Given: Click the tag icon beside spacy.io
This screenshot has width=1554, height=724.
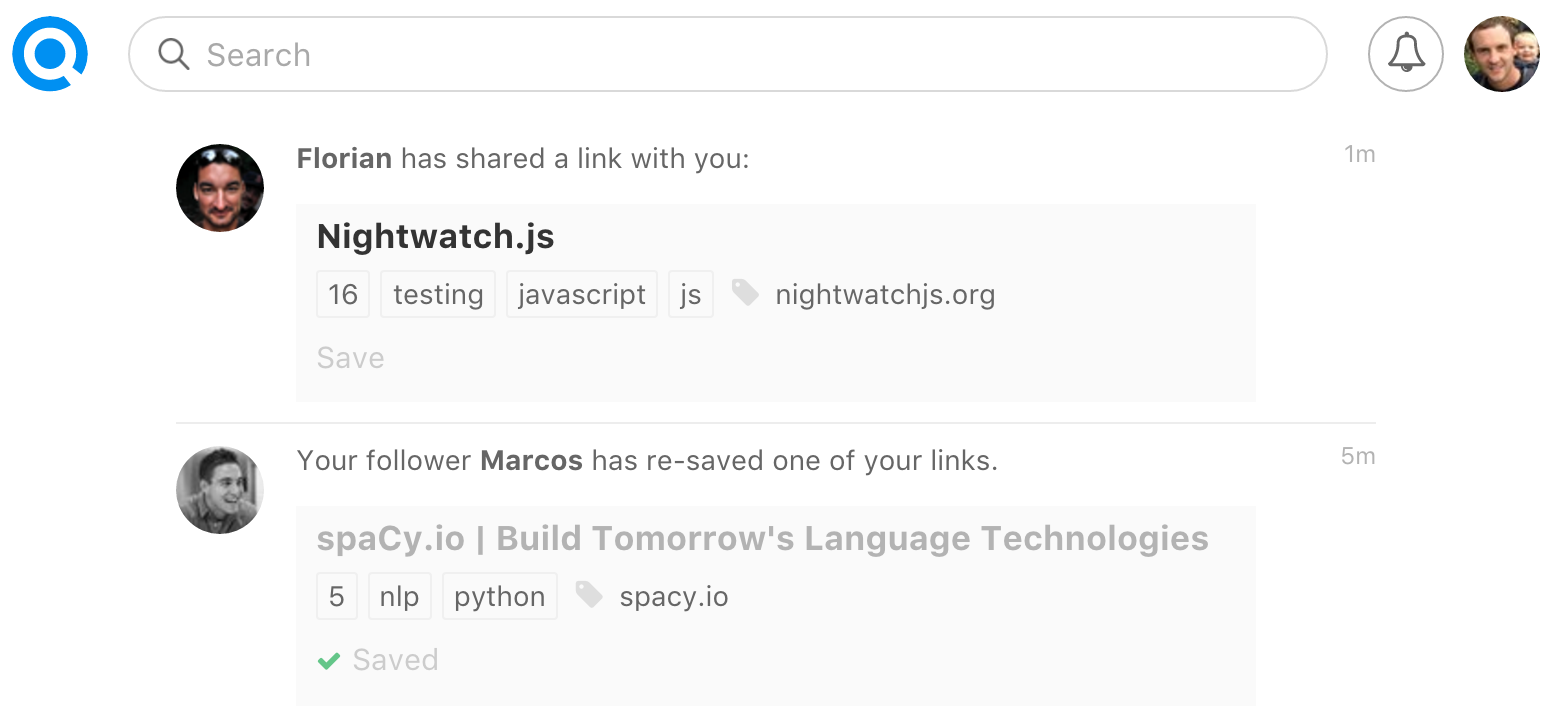Looking at the screenshot, I should tap(589, 595).
